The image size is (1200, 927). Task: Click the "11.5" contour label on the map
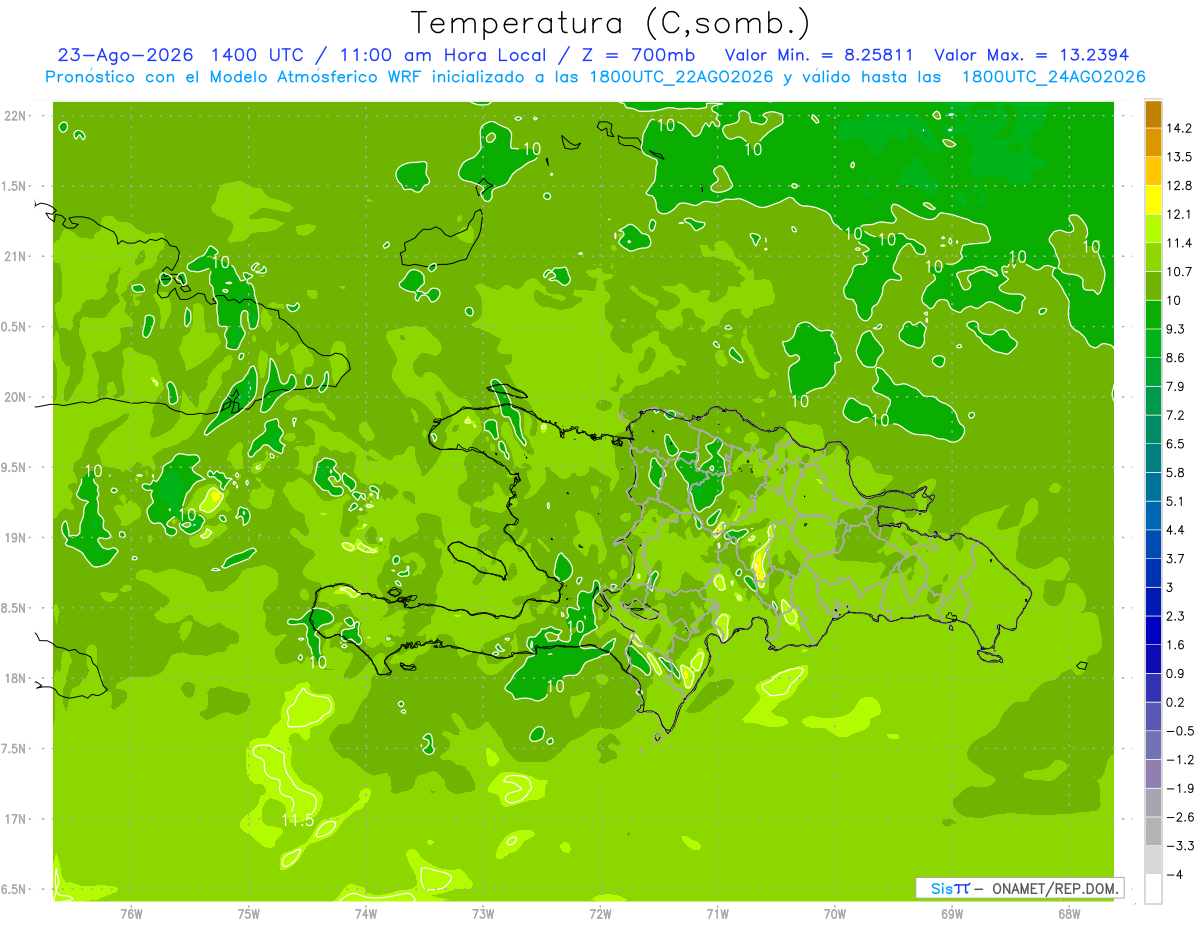pos(297,821)
